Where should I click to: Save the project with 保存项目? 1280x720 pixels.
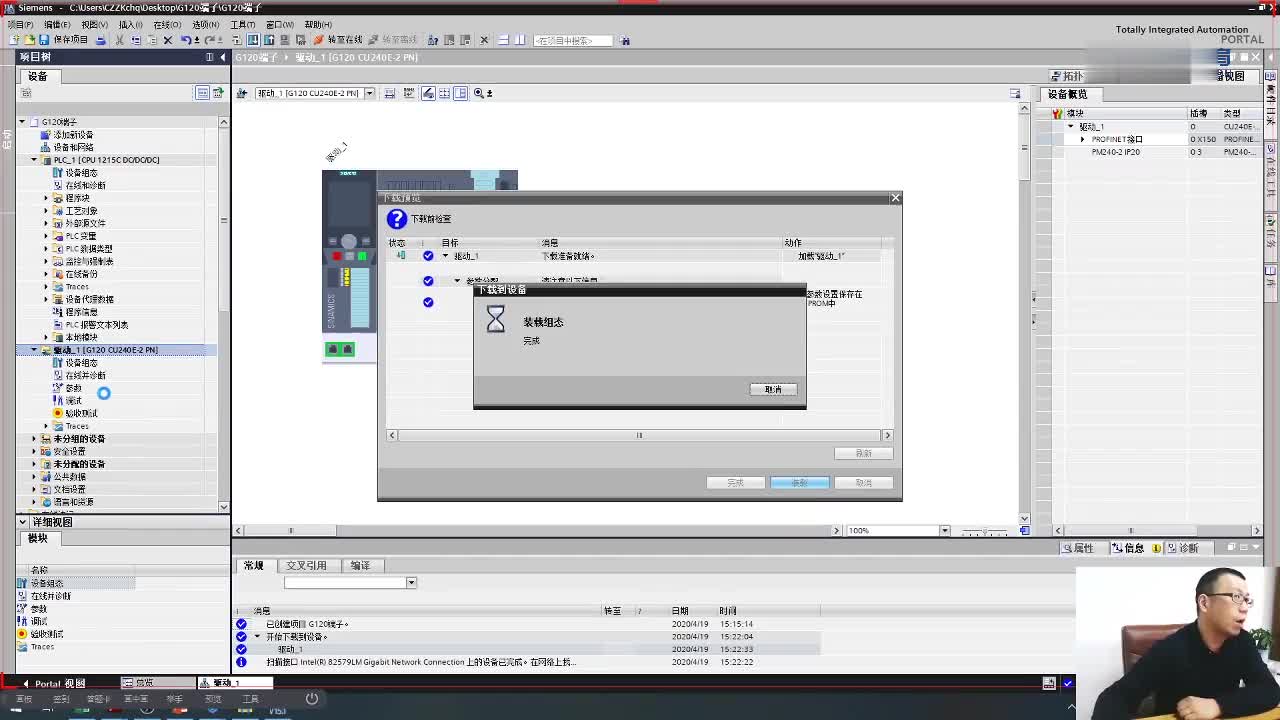click(x=63, y=40)
